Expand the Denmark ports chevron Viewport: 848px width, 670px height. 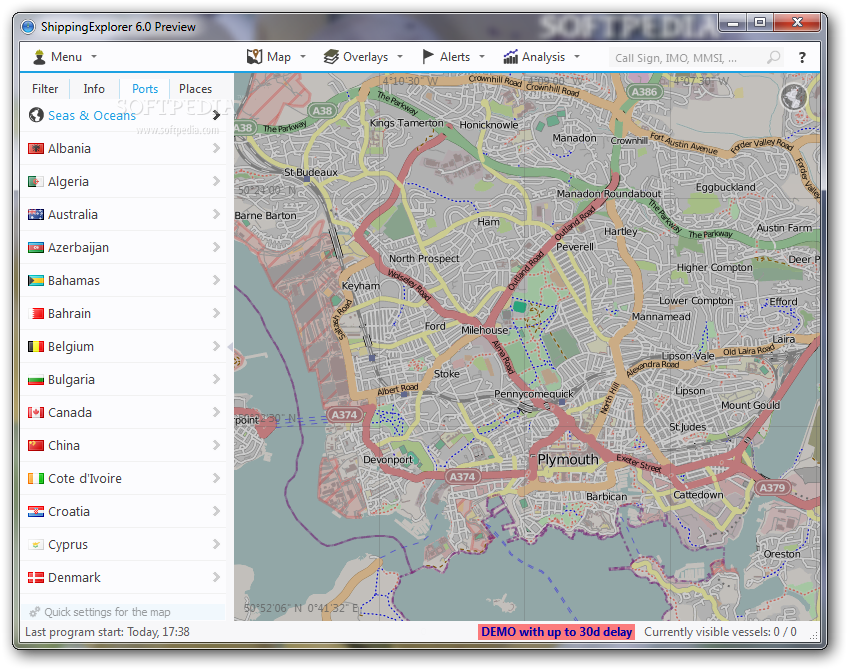(216, 577)
